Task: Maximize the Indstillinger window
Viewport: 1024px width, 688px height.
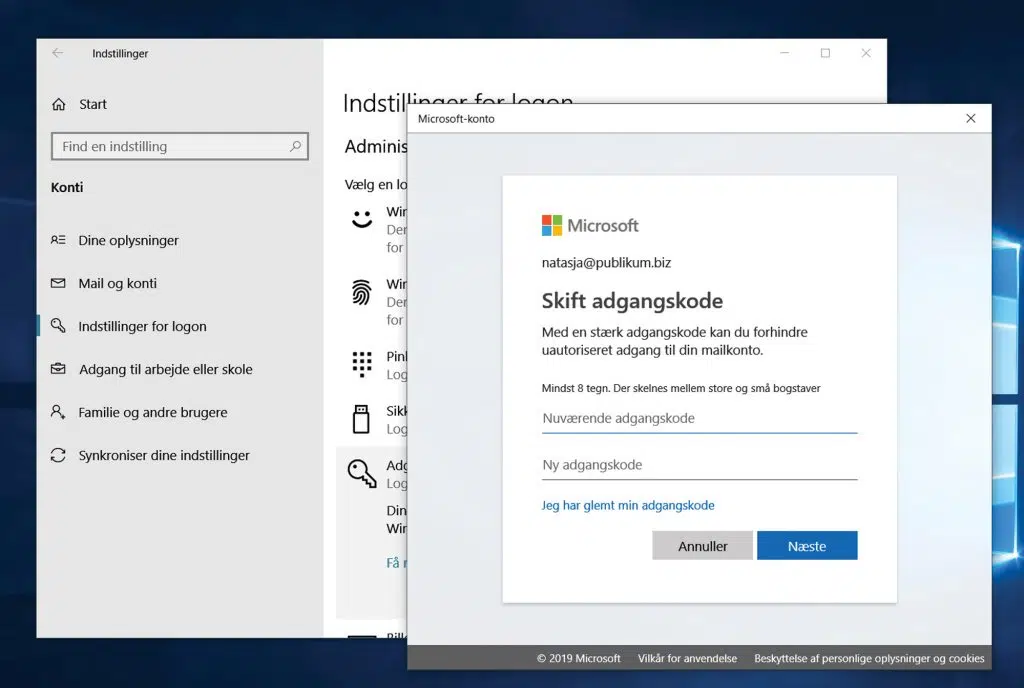Action: pos(825,53)
